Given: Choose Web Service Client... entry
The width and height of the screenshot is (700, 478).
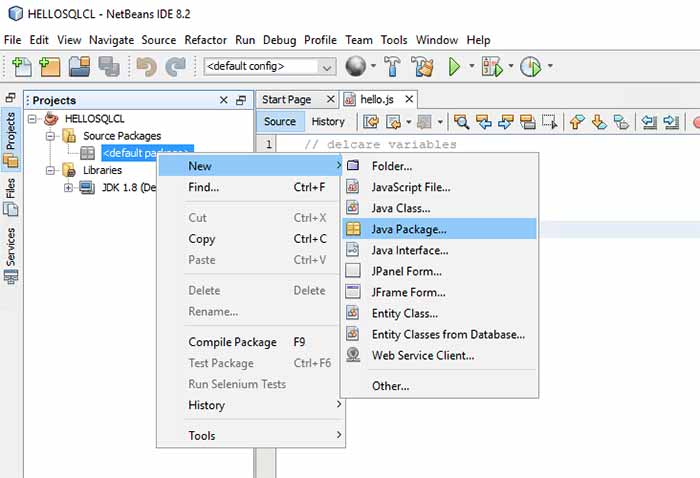Looking at the screenshot, I should (x=439, y=355).
